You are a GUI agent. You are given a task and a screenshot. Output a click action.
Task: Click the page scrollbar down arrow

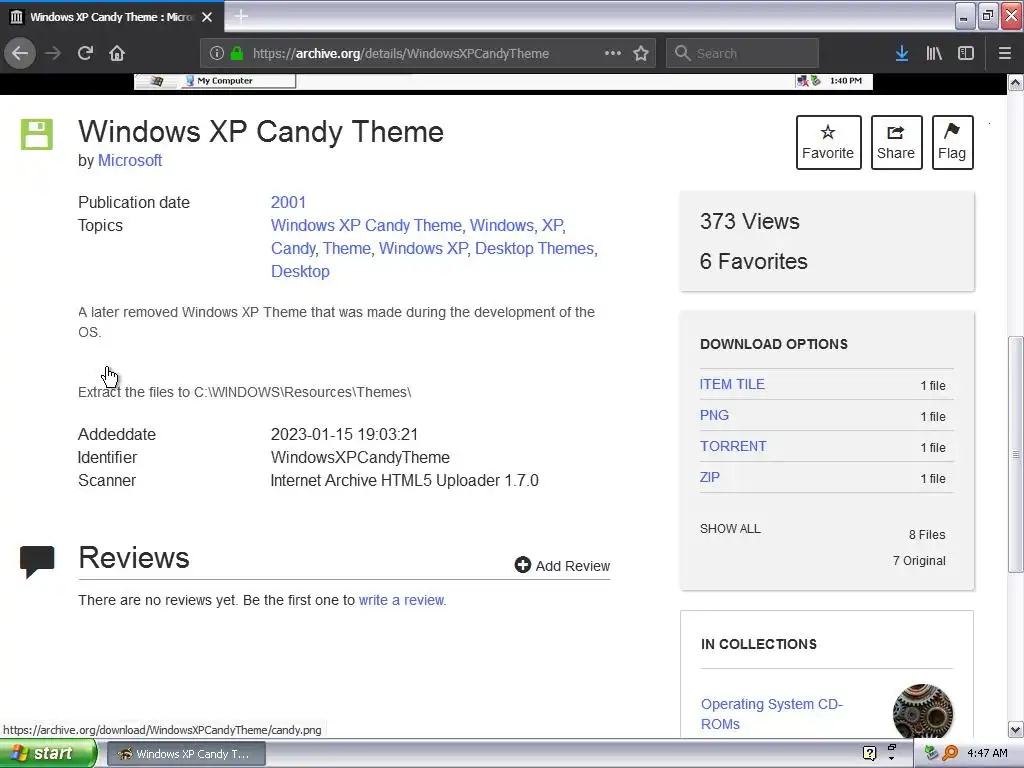click(x=1016, y=729)
